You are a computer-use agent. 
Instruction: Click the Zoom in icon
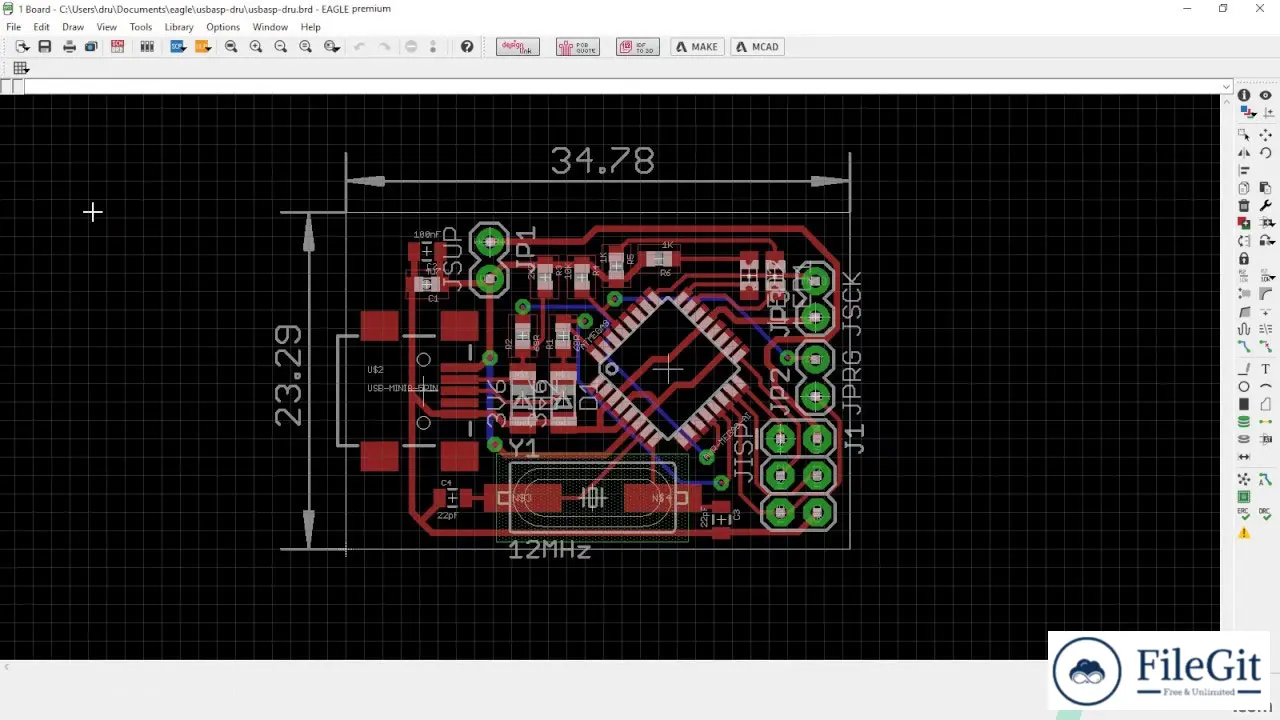point(256,47)
